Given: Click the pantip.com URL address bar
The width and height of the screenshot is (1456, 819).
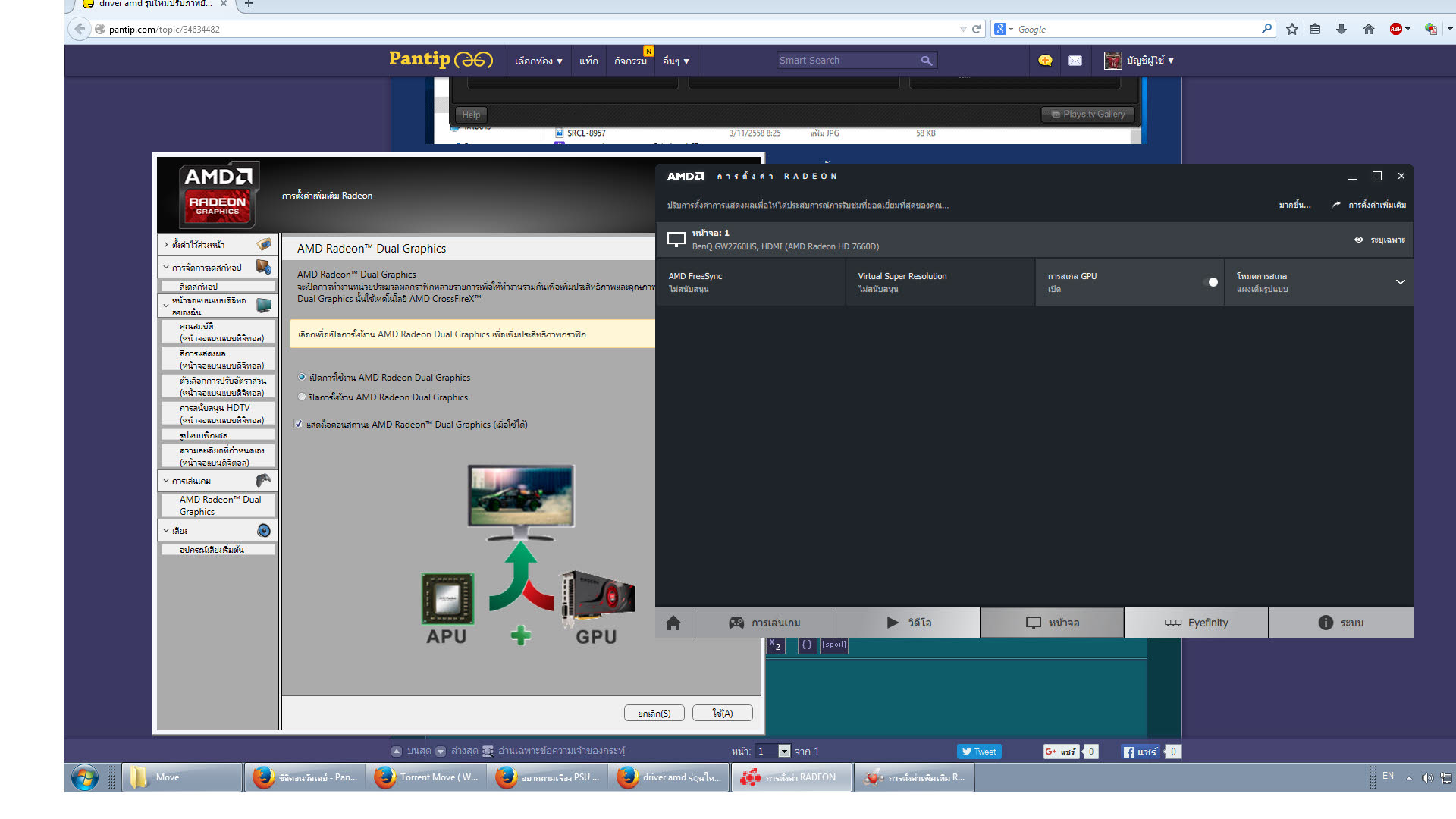Looking at the screenshot, I should pos(531,29).
